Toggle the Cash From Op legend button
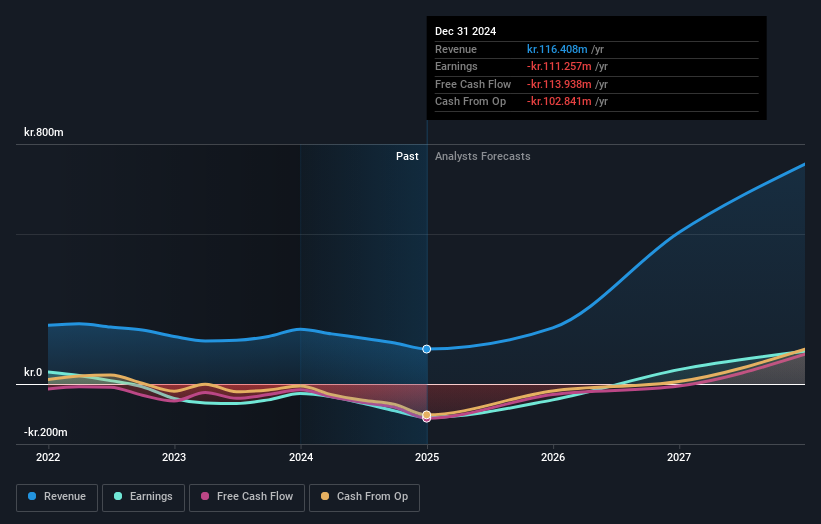Image resolution: width=821 pixels, height=524 pixels. coord(364,497)
